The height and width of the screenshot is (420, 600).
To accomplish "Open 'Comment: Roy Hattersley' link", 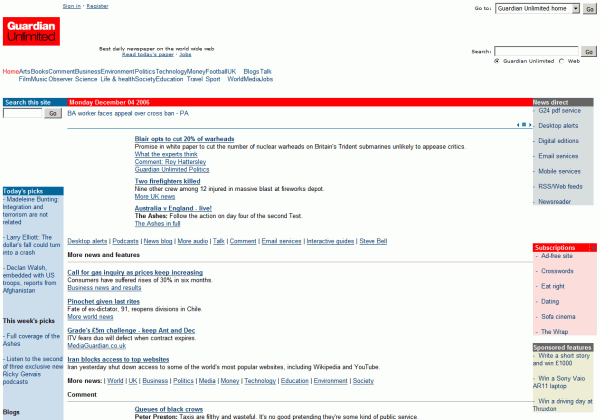I will click(170, 162).
